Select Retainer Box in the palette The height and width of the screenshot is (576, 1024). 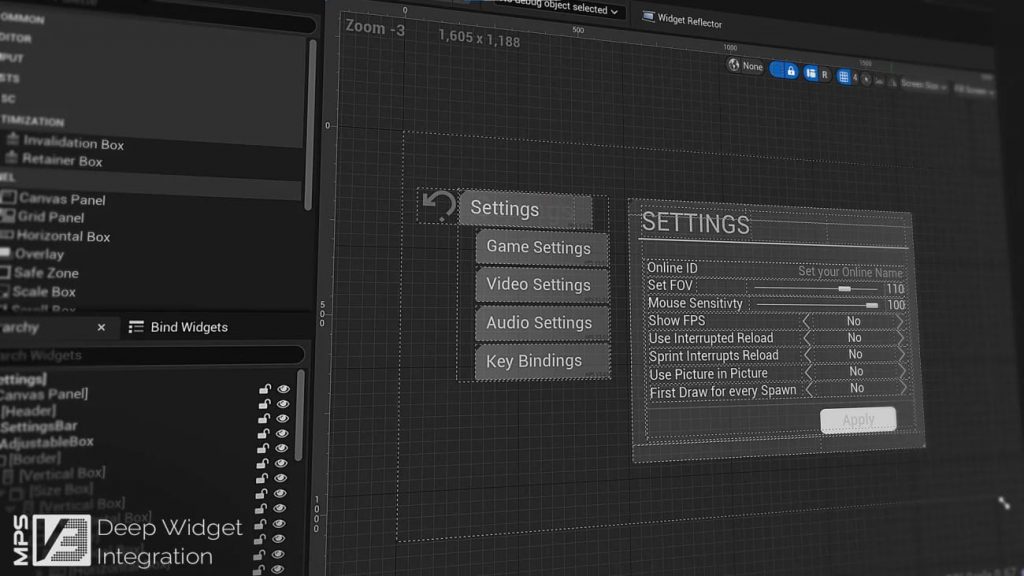(55, 159)
